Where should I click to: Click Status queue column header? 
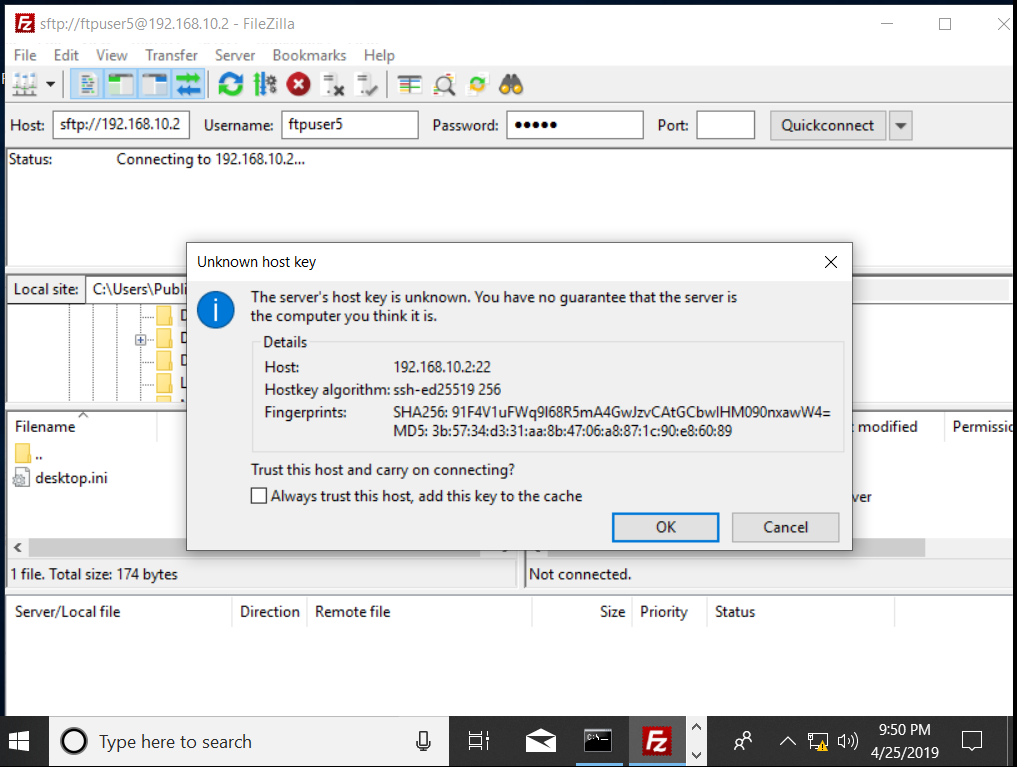coord(735,611)
